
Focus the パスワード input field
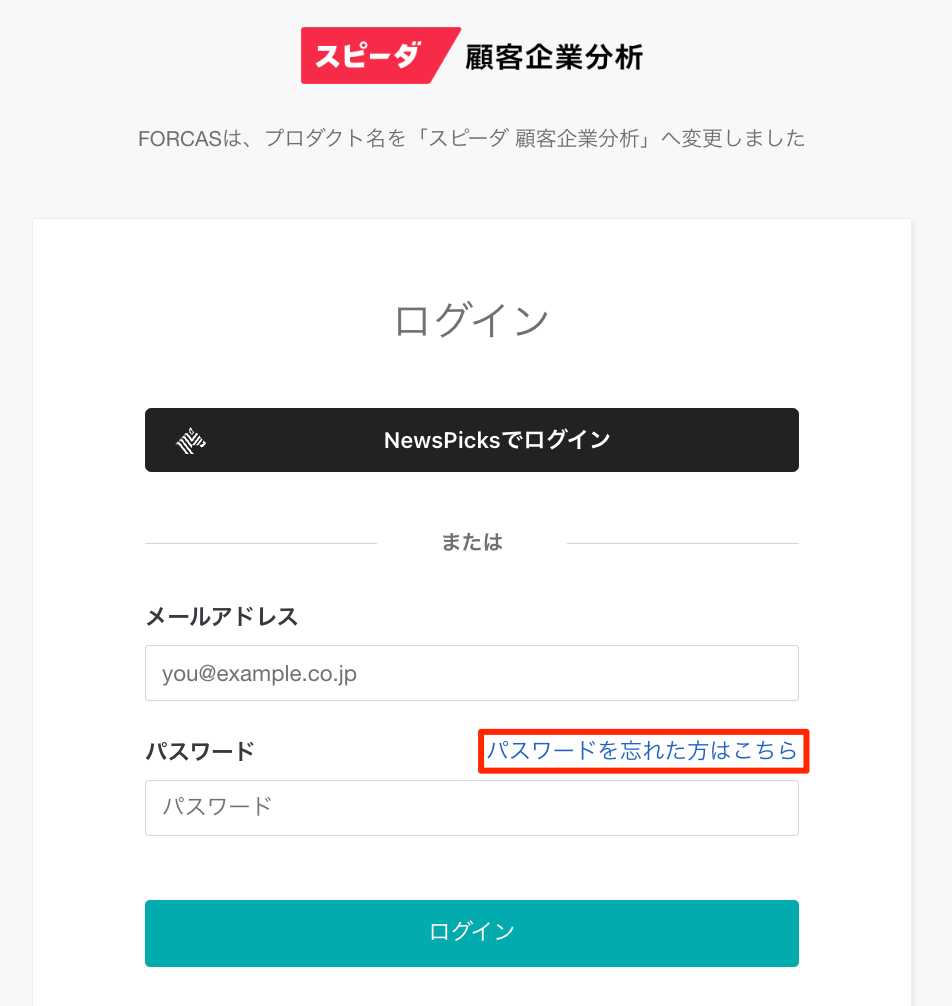point(472,808)
